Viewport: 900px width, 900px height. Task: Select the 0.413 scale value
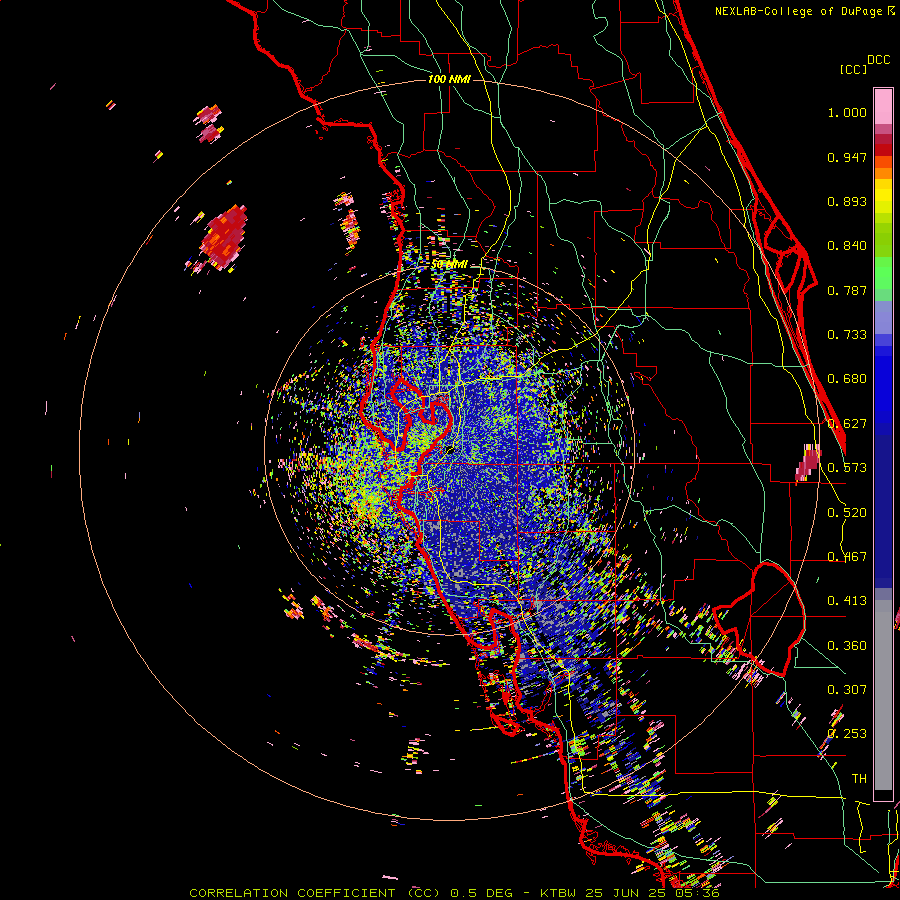(847, 601)
